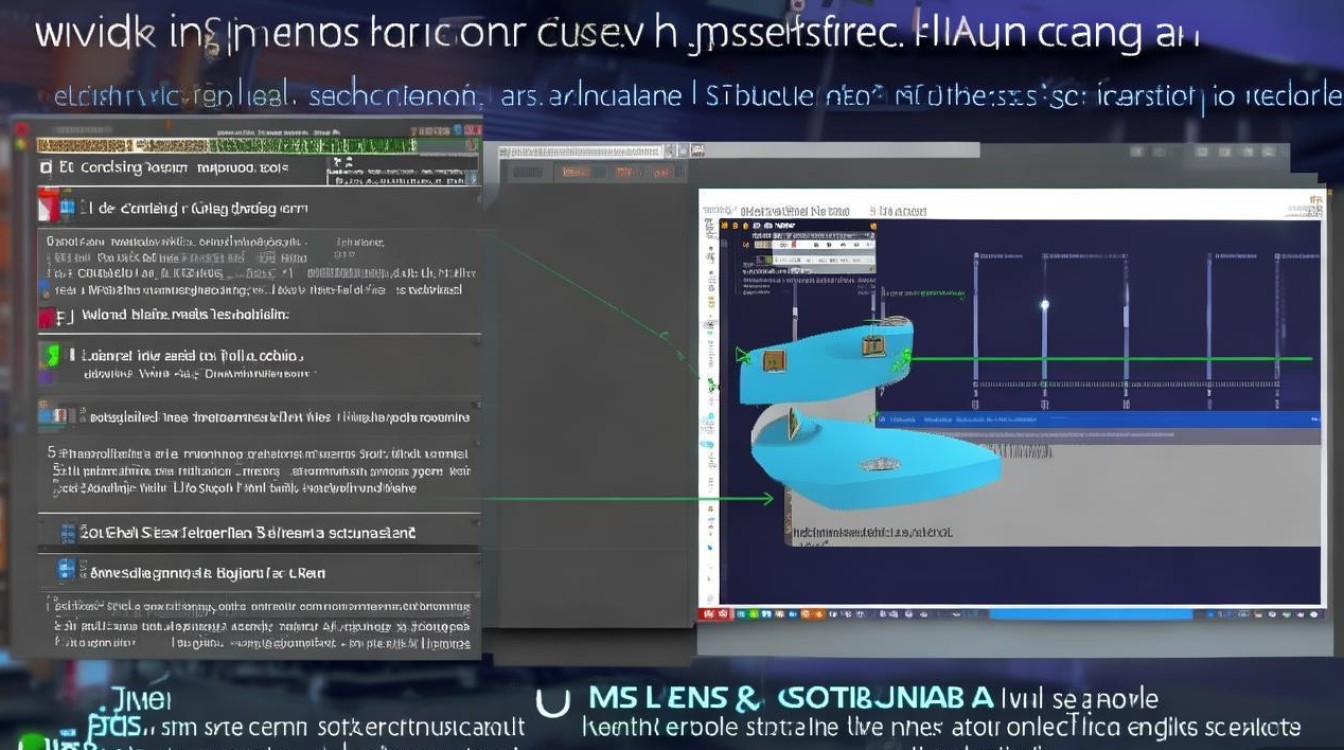This screenshot has width=1344, height=750.
Task: Select the second tab label in white title bar
Action: (x=898, y=212)
